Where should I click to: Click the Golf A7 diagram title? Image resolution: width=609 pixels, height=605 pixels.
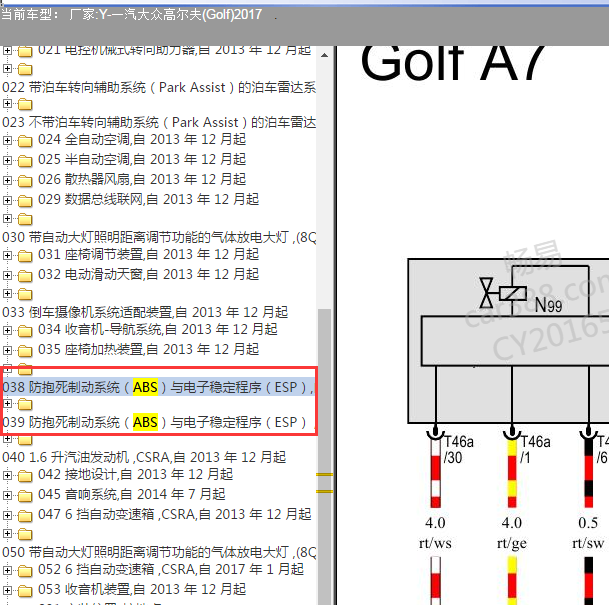tap(453, 62)
